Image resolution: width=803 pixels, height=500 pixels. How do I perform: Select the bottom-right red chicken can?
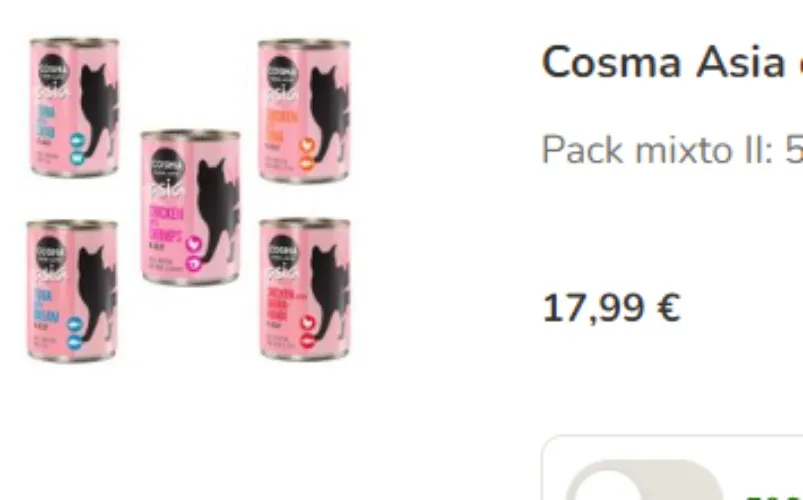305,289
